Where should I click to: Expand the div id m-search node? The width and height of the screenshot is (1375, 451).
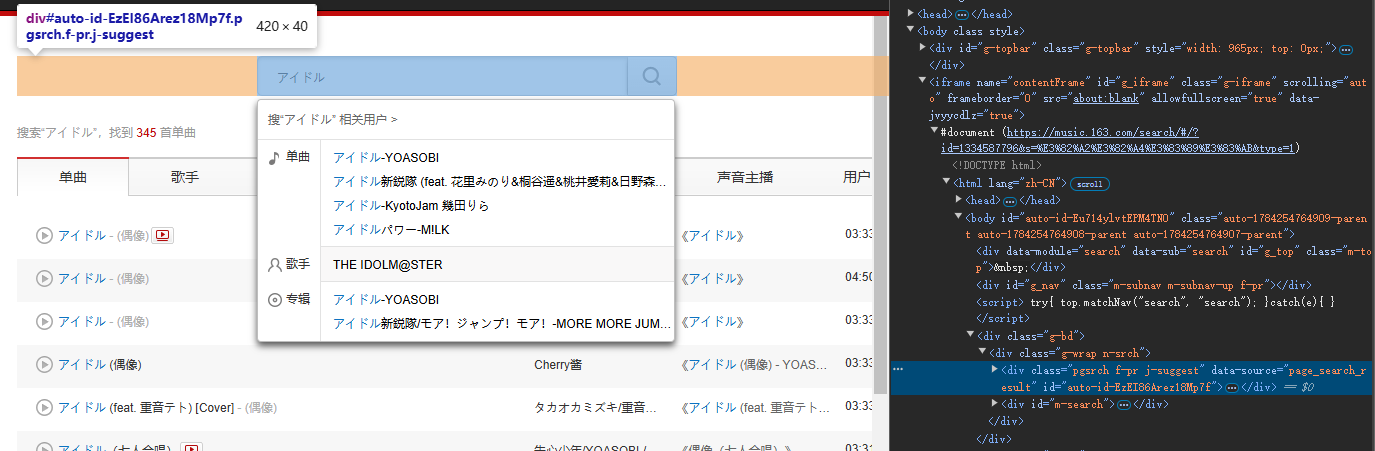(x=995, y=403)
